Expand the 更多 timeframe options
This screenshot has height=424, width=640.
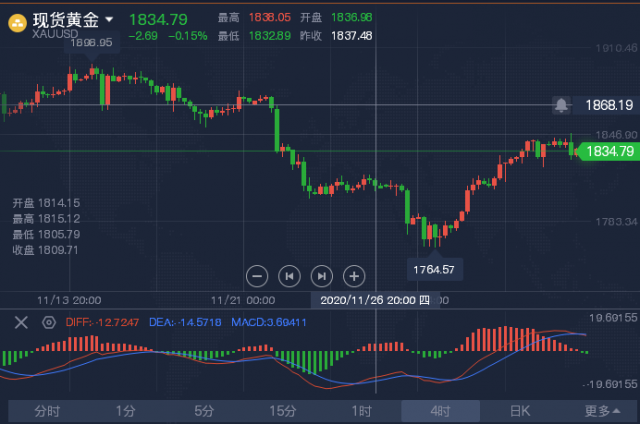pos(602,411)
